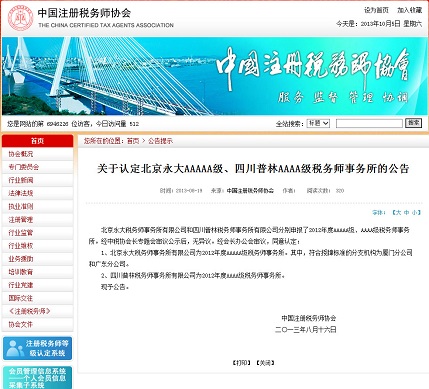Click the site title 中国注册税务师协会 header text
The height and width of the screenshot is (389, 429).
coord(84,13)
